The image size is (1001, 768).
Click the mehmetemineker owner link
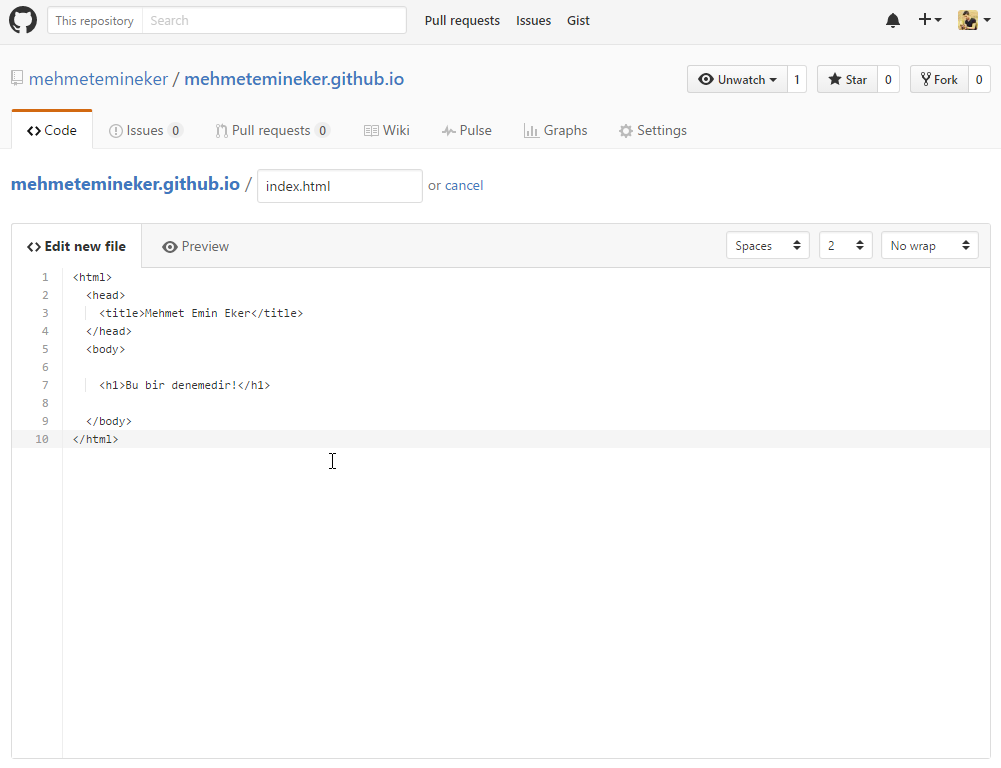[x=98, y=79]
